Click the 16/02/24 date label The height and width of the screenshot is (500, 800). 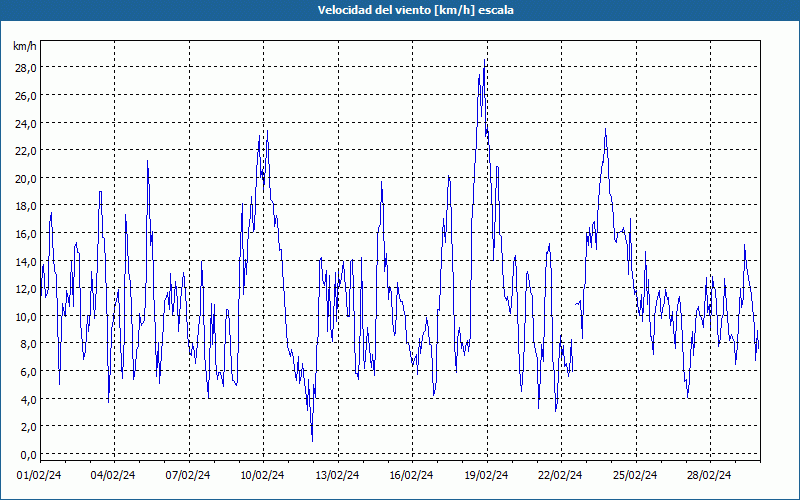(x=411, y=476)
